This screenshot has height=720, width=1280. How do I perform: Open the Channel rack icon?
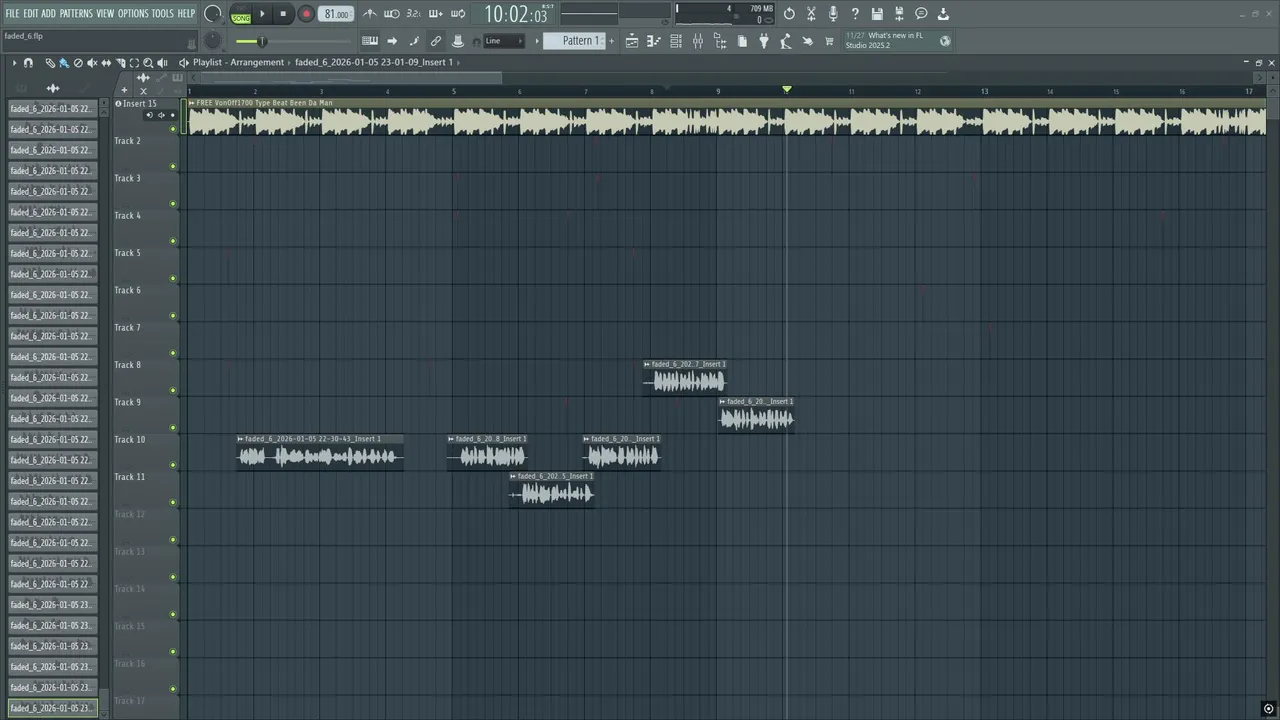click(676, 41)
